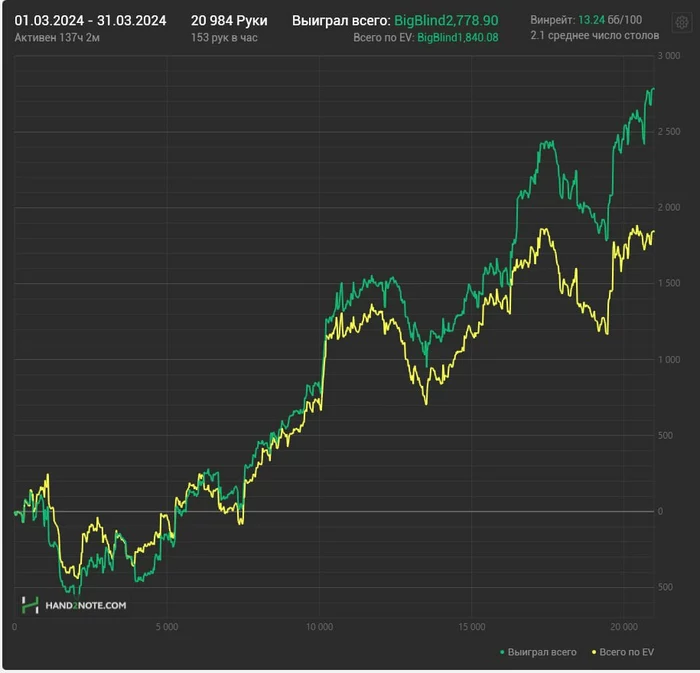Click '2.1 среднее число столов' text
Viewport: 700px width, 673px height.
coord(595,35)
